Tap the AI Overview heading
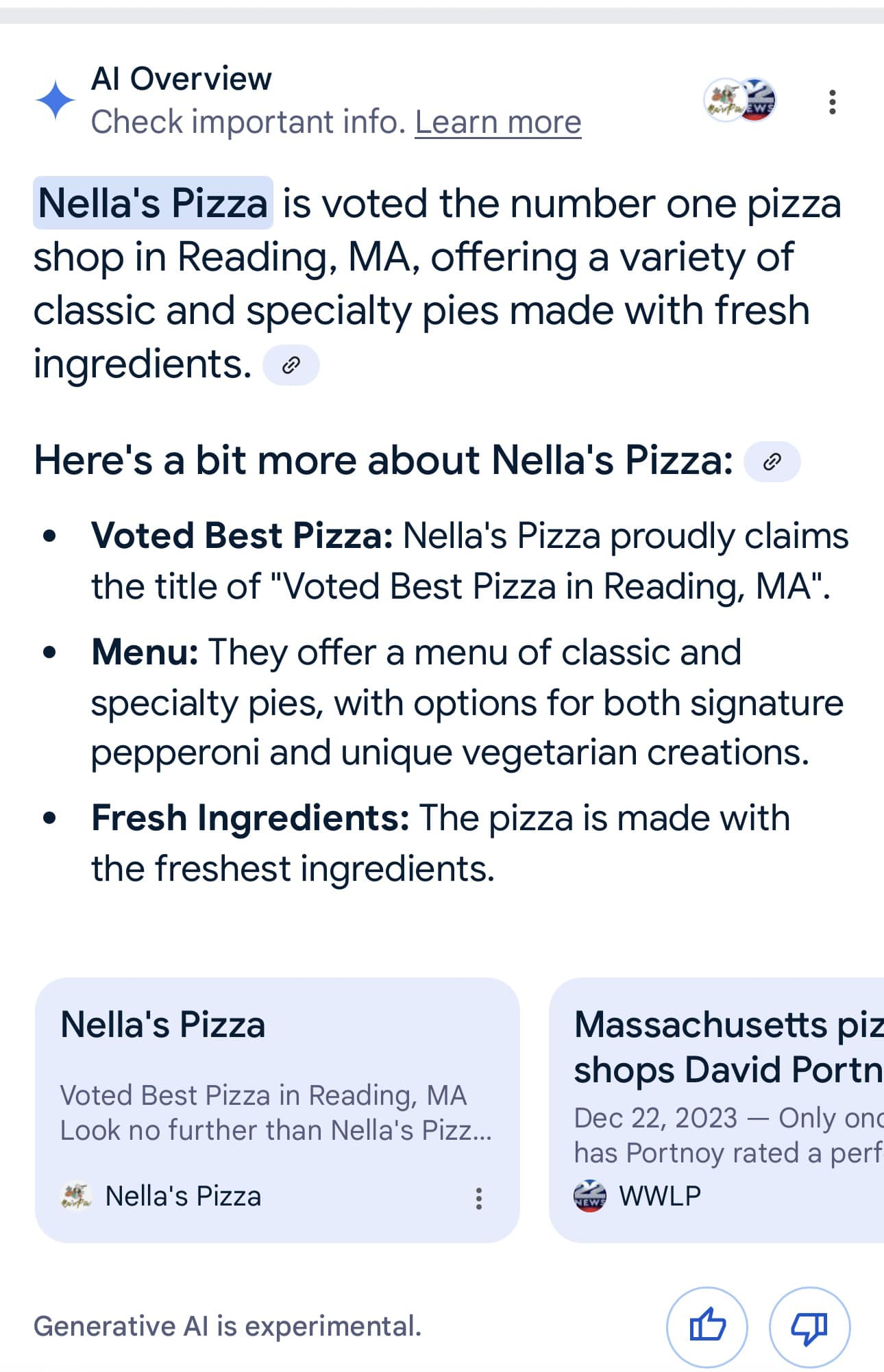This screenshot has height=1372, width=884. tap(182, 79)
